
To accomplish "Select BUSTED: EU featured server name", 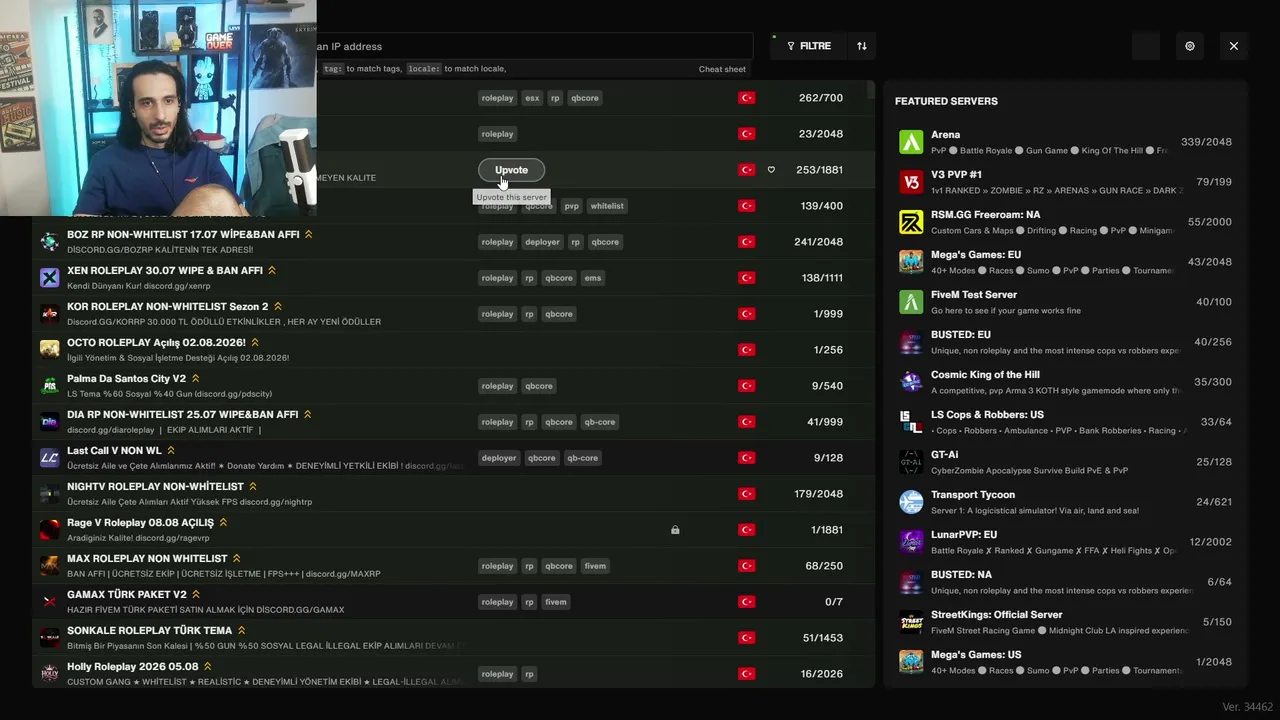I will pyautogui.click(x=961, y=335).
